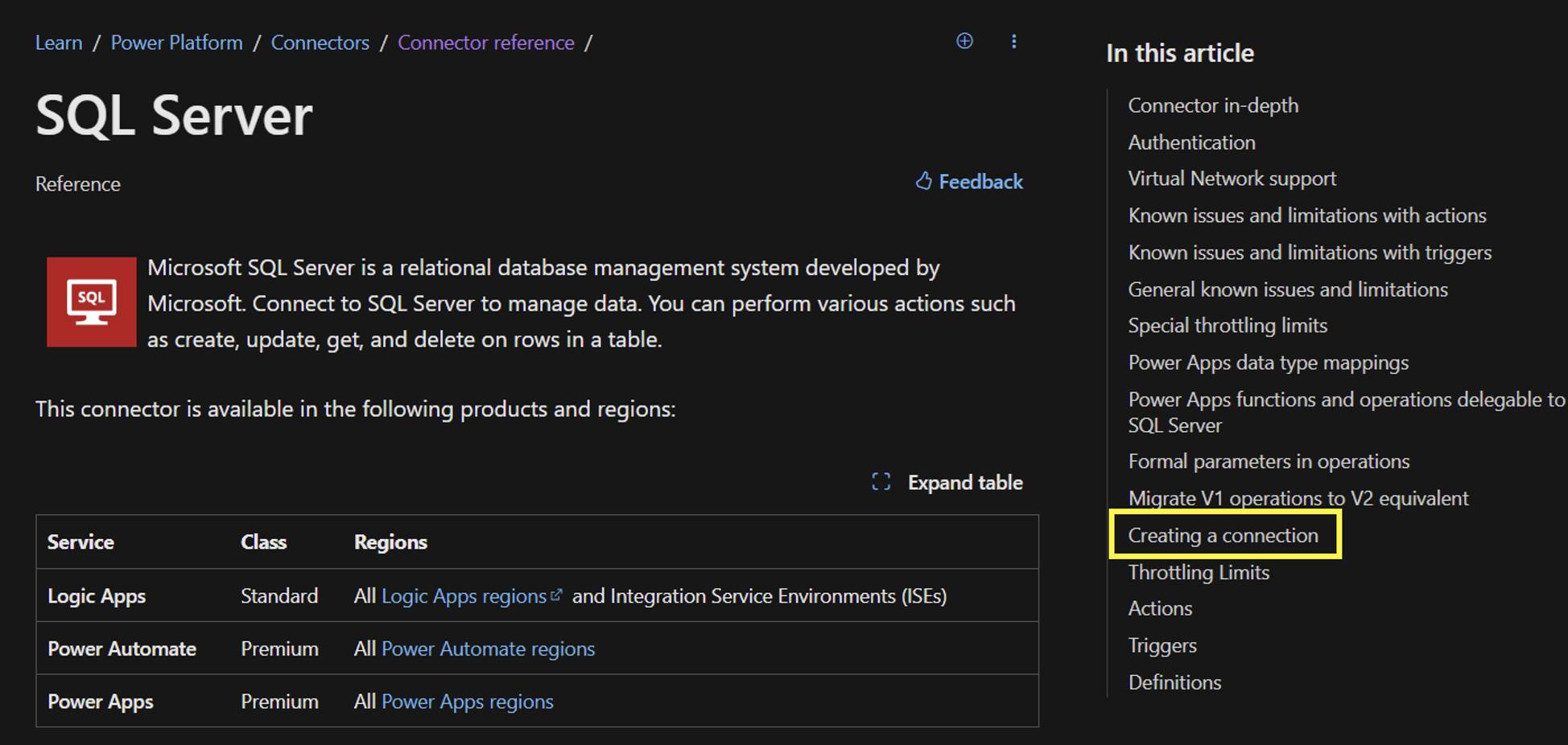Open Known issues and limitations with triggers
Screen dimensions: 1568x745
(1310, 253)
